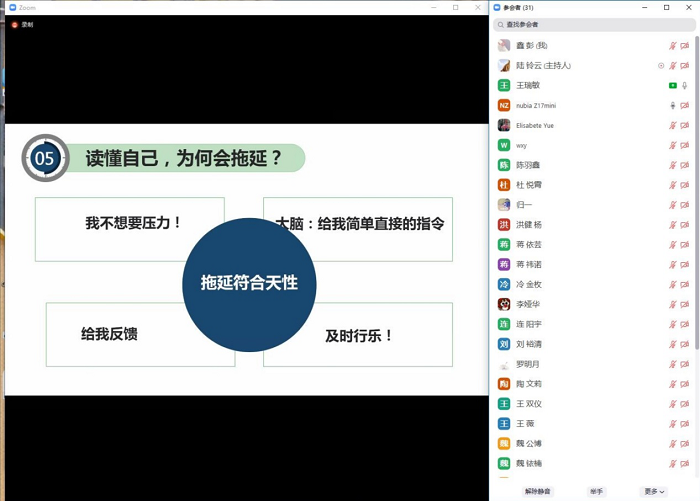Click the microphone icon next to 王瑞敏
The height and width of the screenshot is (501, 700).
[x=685, y=86]
